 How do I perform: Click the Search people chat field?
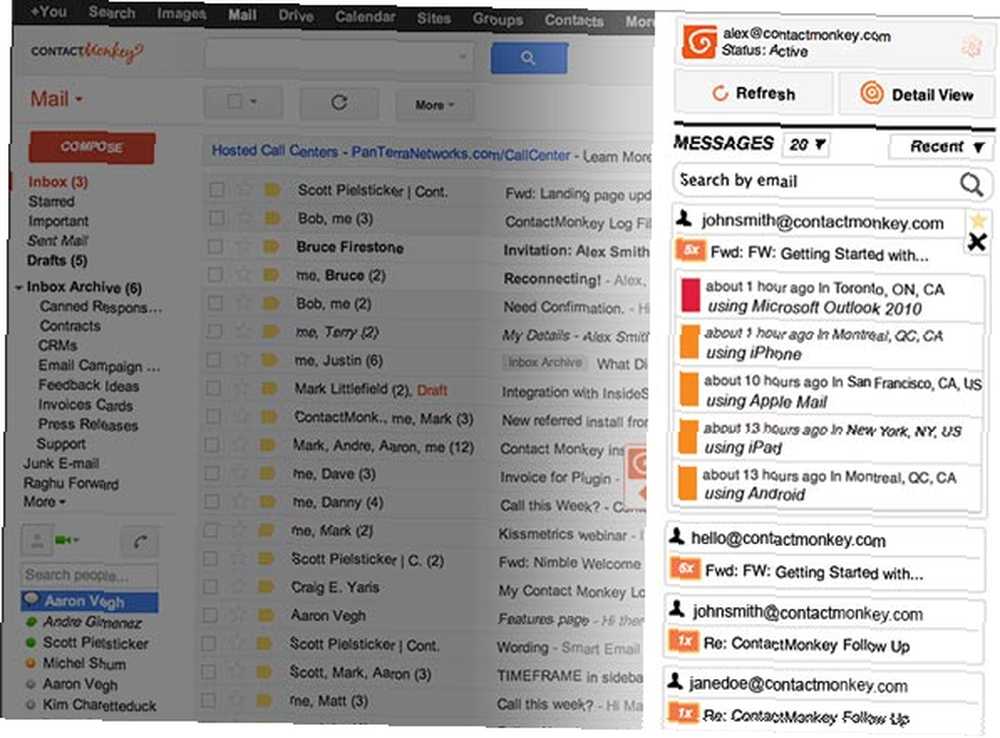pos(89,575)
